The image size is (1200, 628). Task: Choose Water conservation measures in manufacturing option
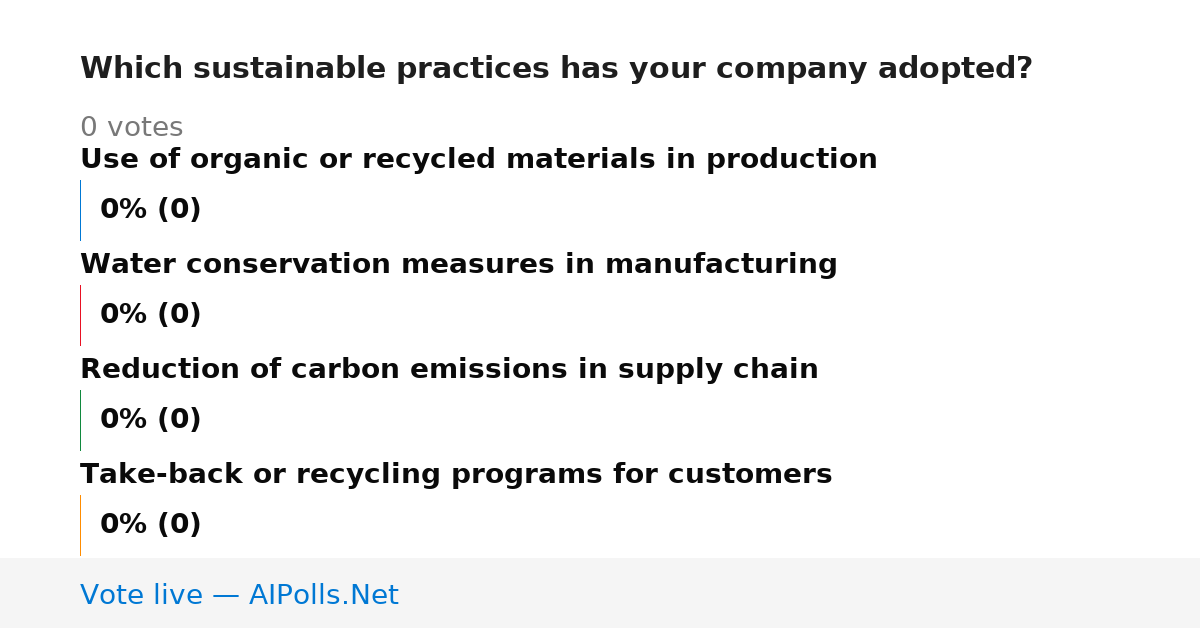coord(458,265)
